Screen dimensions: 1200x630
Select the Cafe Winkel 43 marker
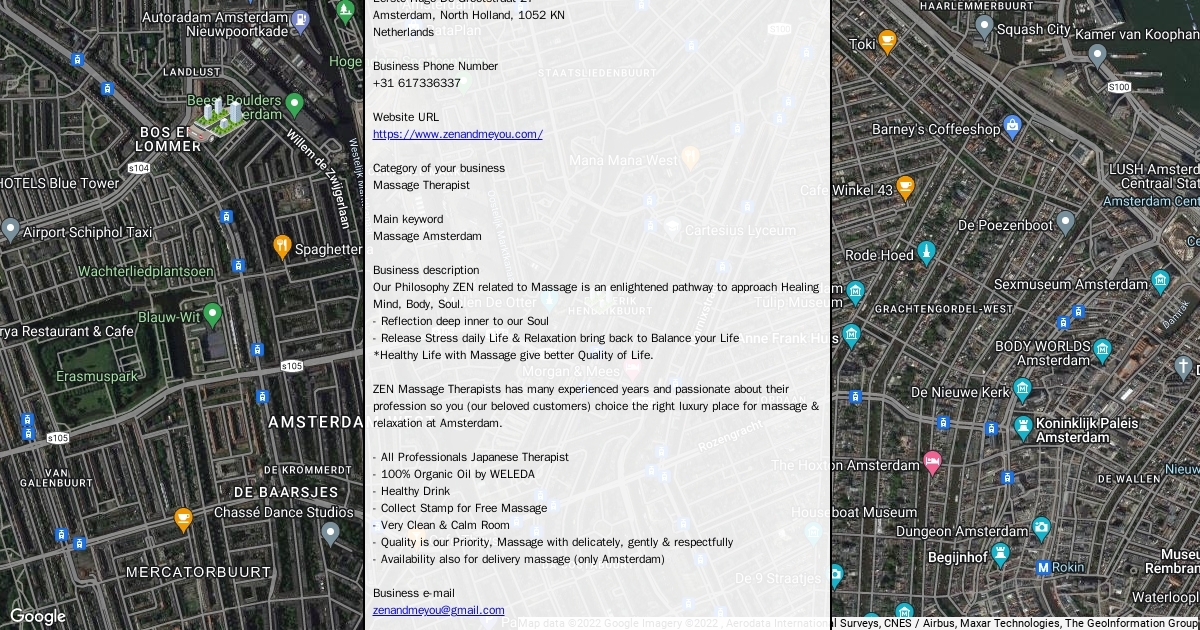(x=905, y=187)
